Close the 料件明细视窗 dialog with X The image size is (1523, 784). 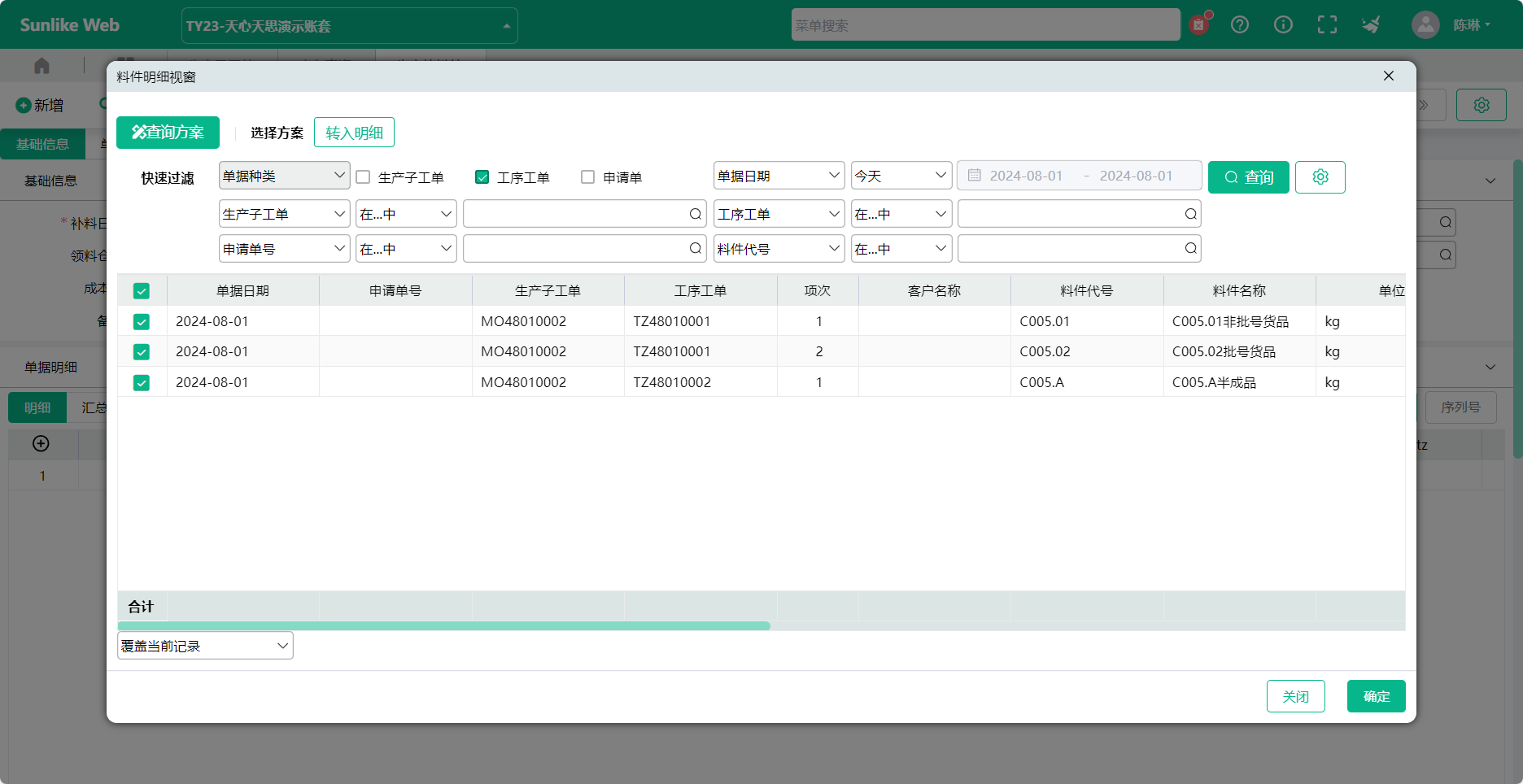click(1389, 76)
